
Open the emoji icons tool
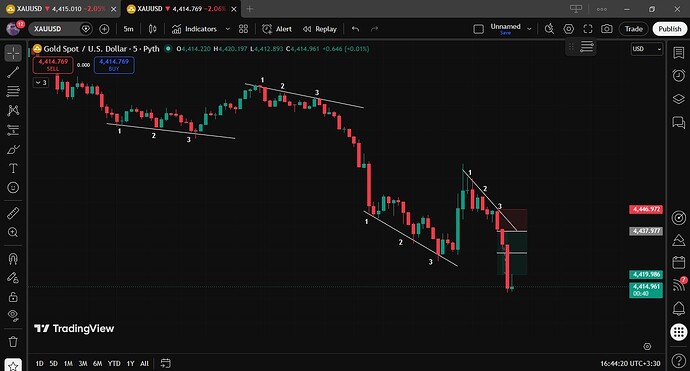[13, 188]
